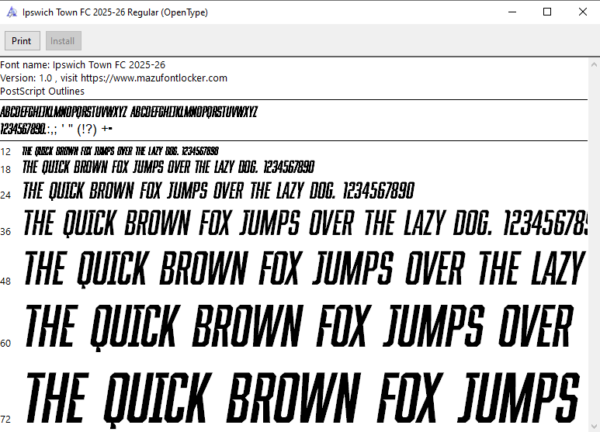Maximize the font viewer window
This screenshot has width=600, height=432.
pyautogui.click(x=547, y=12)
